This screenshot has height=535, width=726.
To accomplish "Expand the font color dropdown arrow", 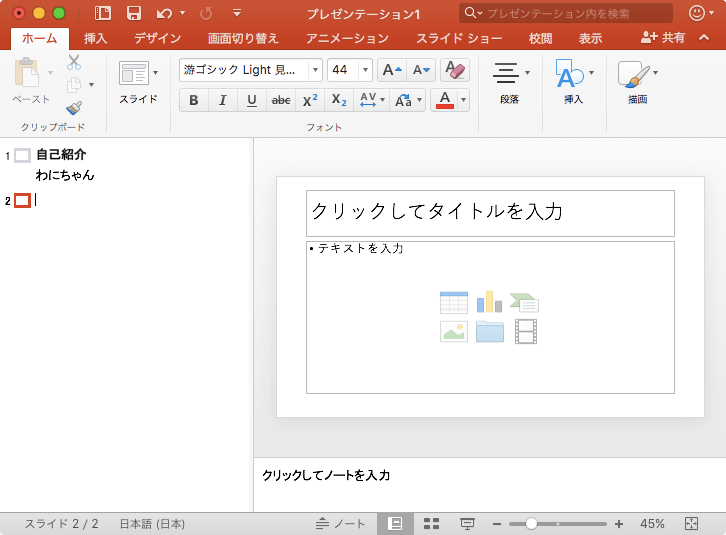I will tap(463, 100).
